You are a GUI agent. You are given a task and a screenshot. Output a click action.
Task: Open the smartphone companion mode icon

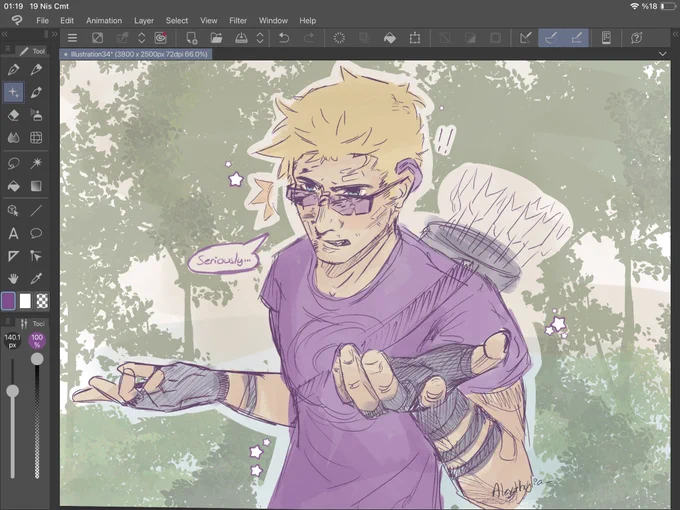[x=606, y=38]
